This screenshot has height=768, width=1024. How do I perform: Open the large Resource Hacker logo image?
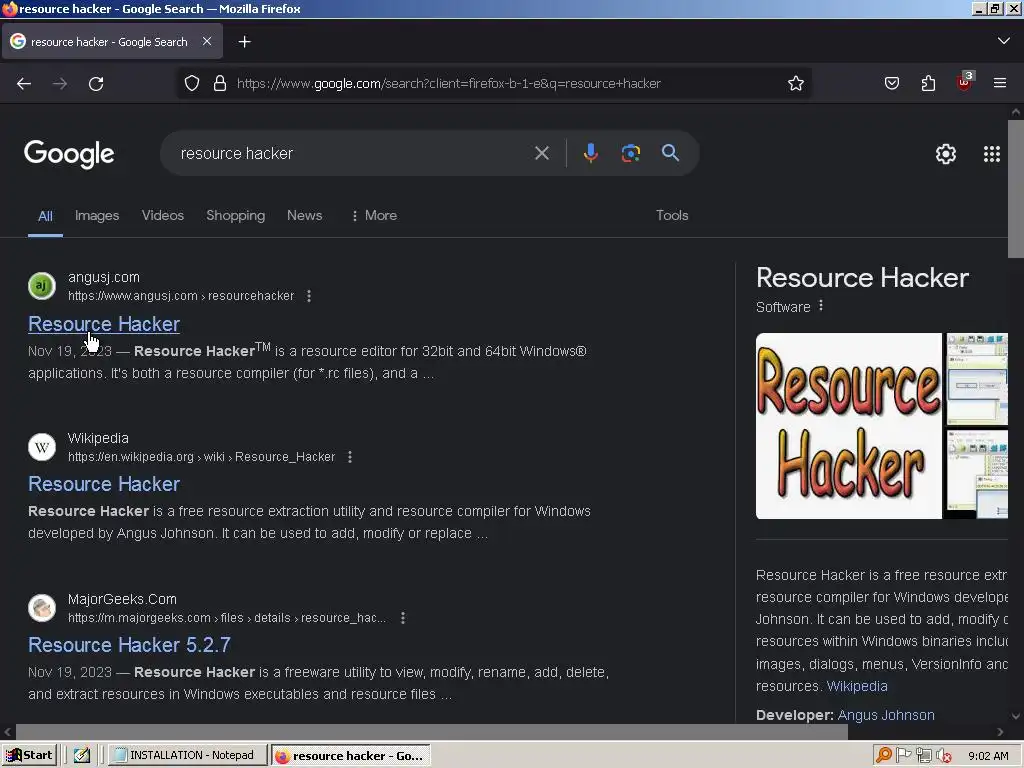848,426
